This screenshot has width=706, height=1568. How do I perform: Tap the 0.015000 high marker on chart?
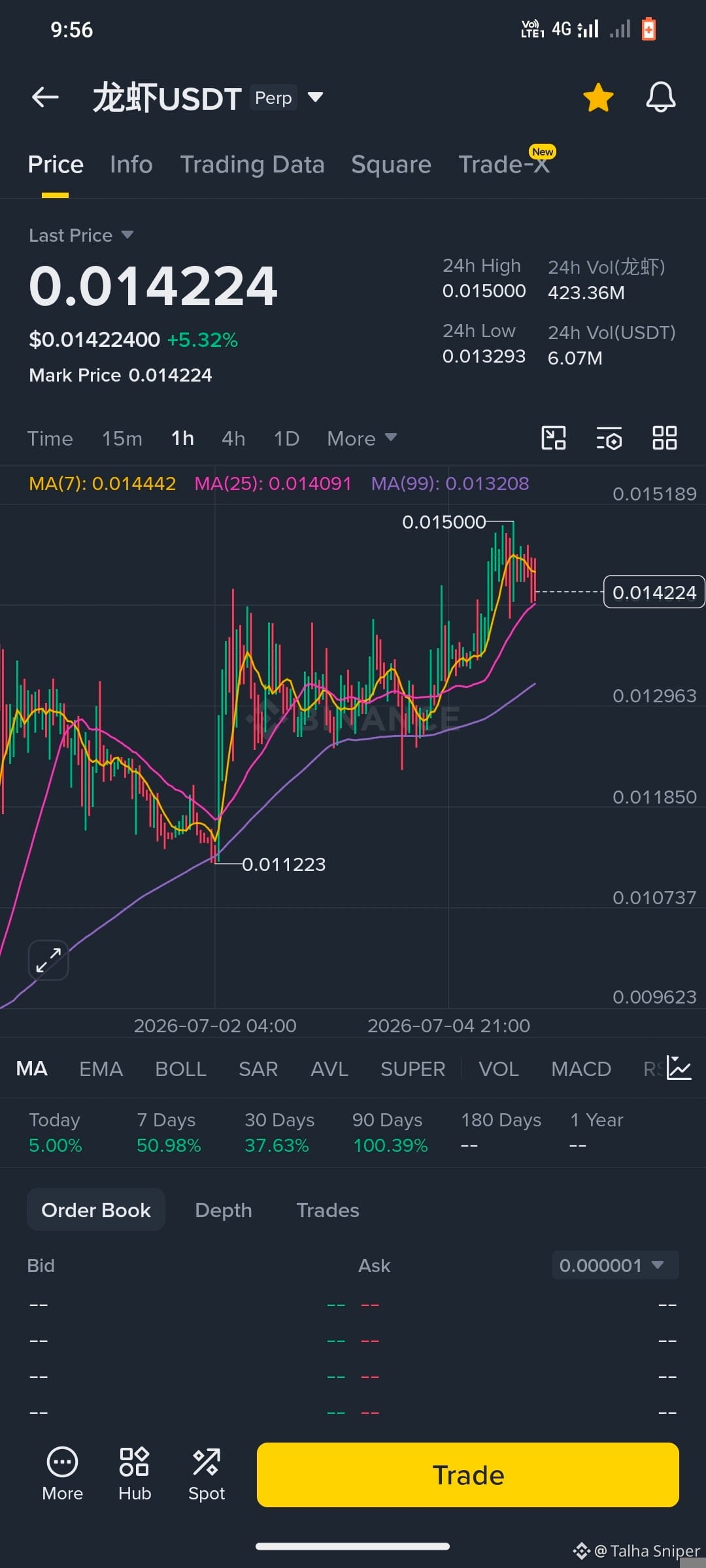(x=444, y=522)
